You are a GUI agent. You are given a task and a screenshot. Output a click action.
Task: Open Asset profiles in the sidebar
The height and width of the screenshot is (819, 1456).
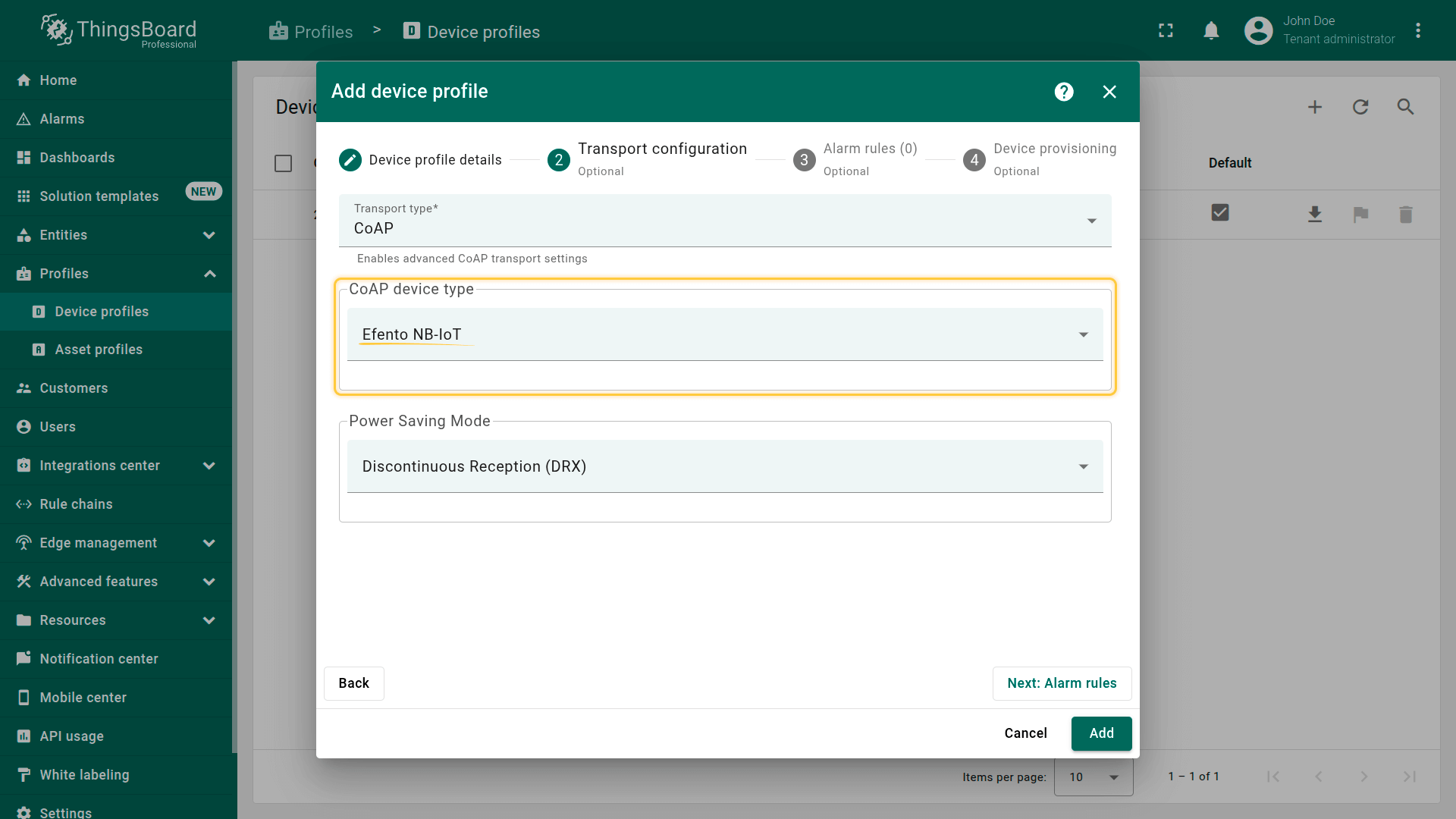click(99, 350)
